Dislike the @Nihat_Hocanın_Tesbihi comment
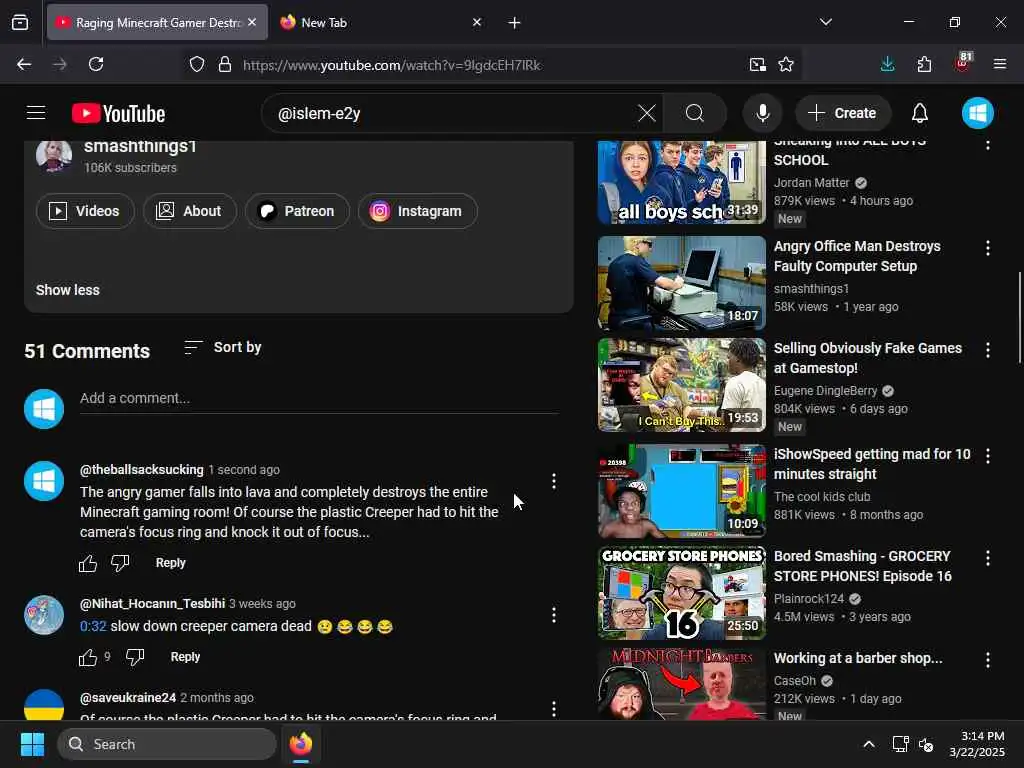The height and width of the screenshot is (768, 1024). [135, 657]
